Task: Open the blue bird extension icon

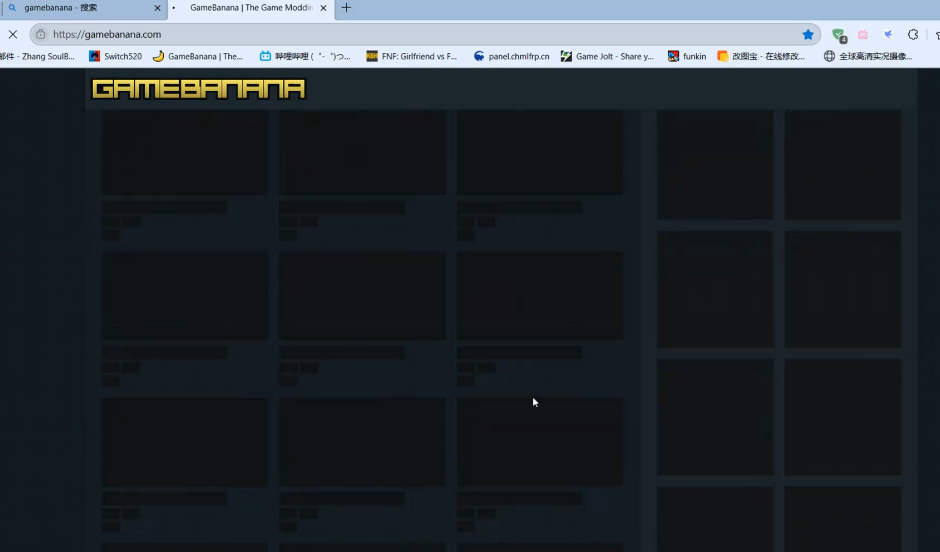Action: (888, 35)
